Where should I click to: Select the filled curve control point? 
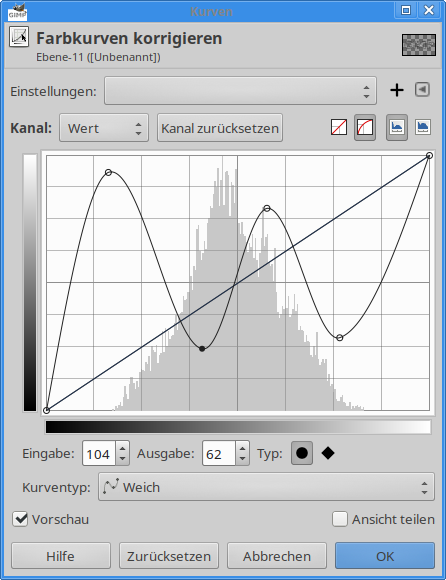(x=202, y=349)
